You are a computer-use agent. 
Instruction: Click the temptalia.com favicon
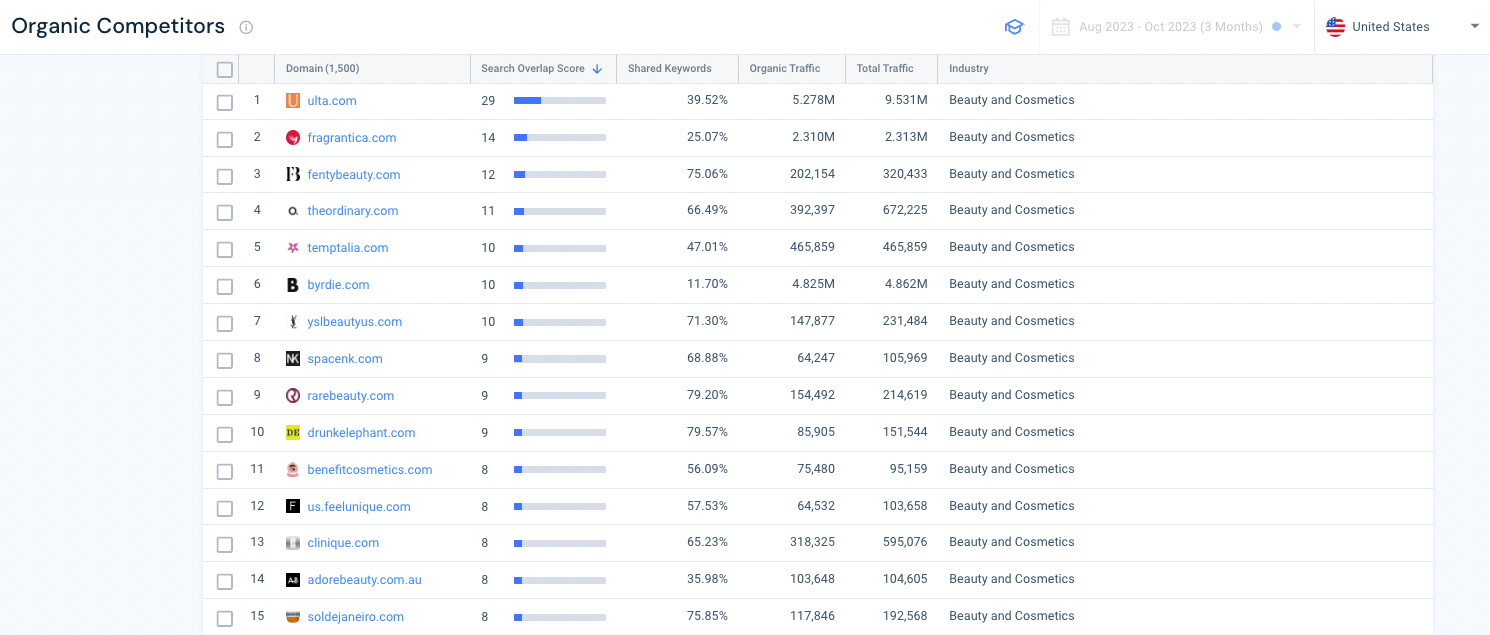293,248
